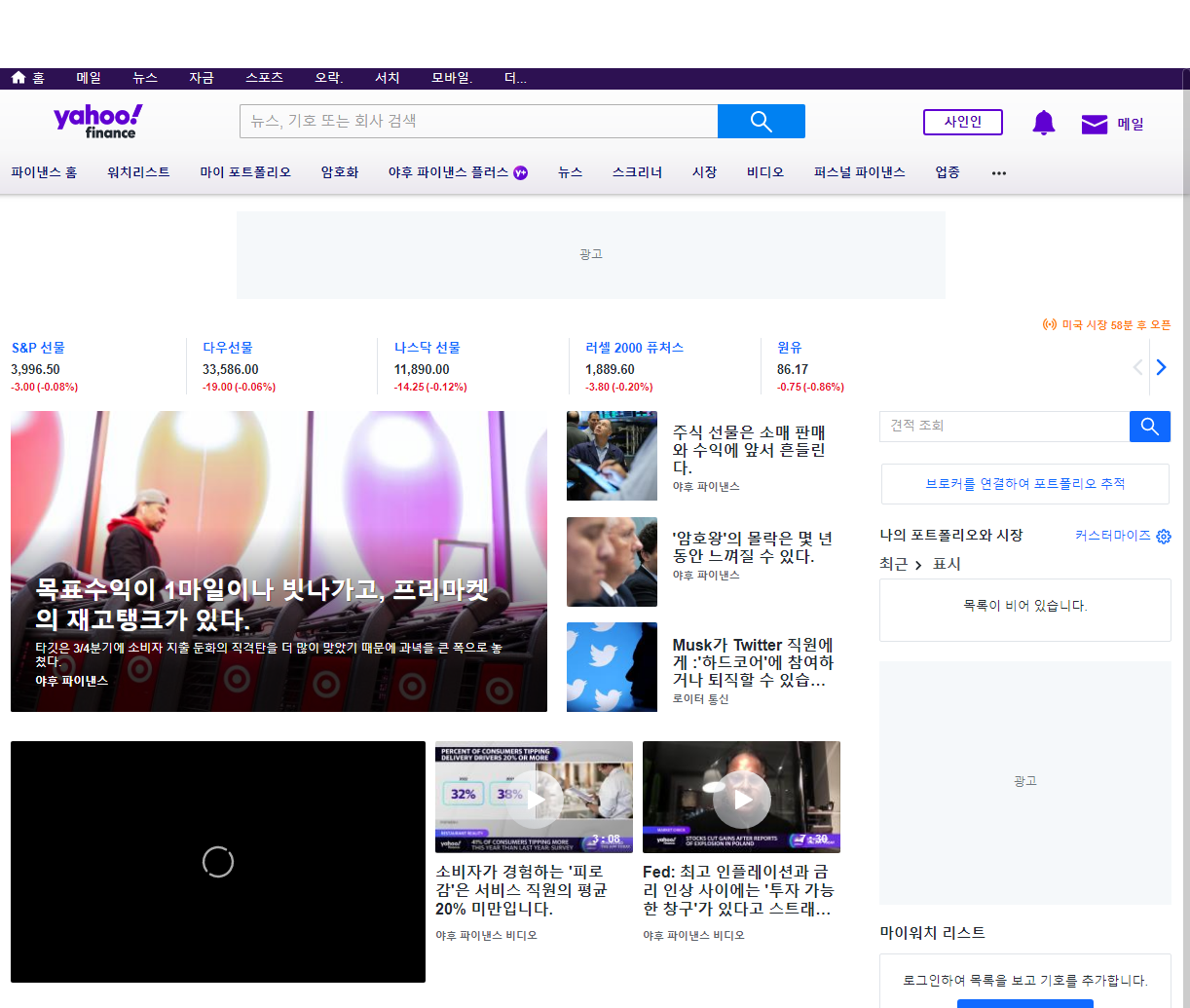Screen dimensions: 1190x1008
Task: Open 소비자가 경험하는 '피로감' video title
Action: tap(521, 890)
